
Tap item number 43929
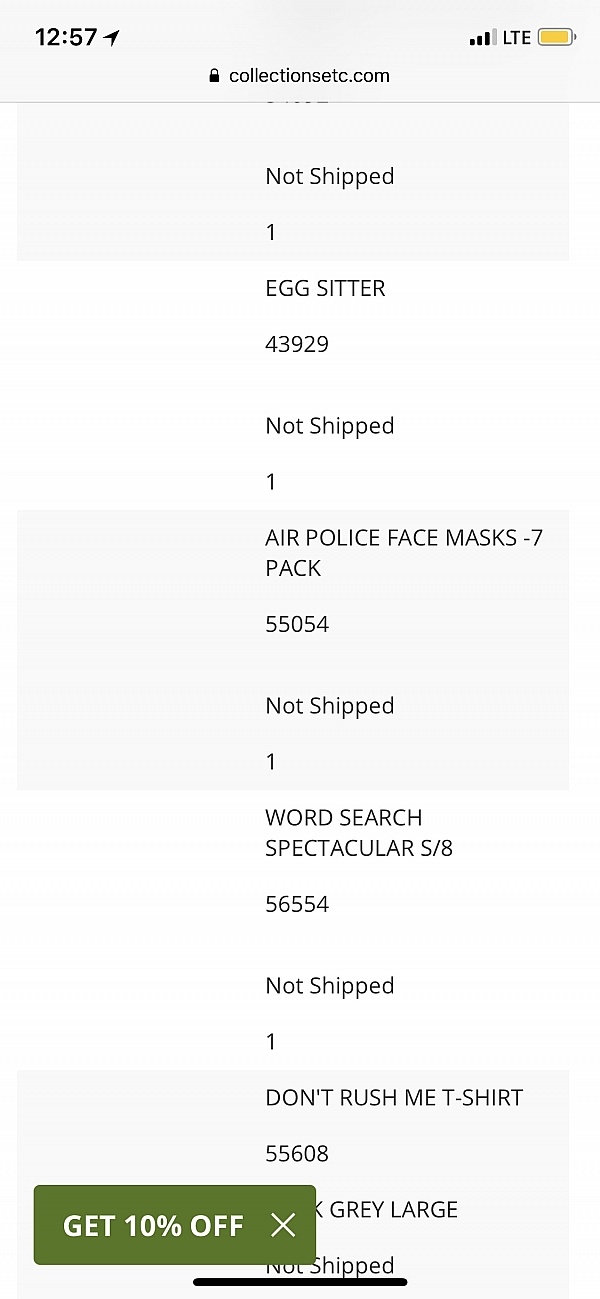click(x=297, y=344)
